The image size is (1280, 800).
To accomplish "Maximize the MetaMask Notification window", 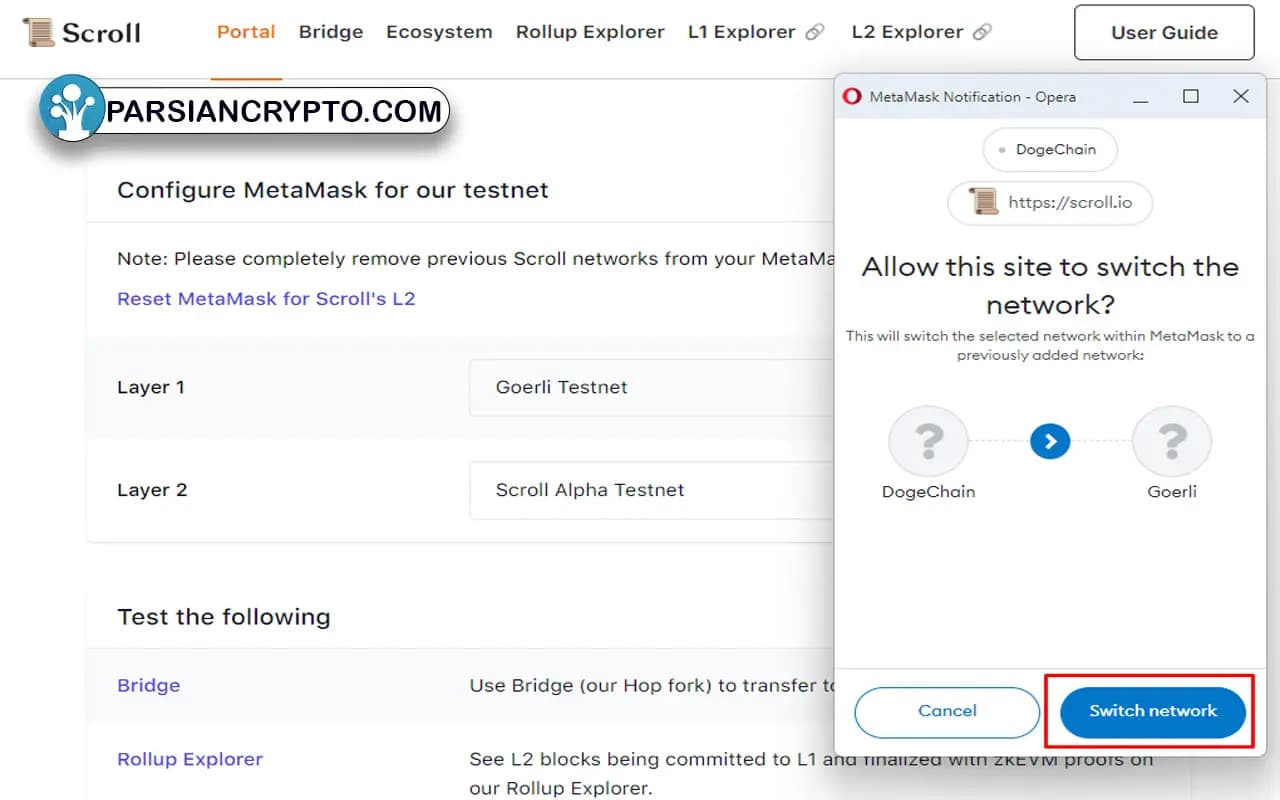I will click(x=1191, y=96).
